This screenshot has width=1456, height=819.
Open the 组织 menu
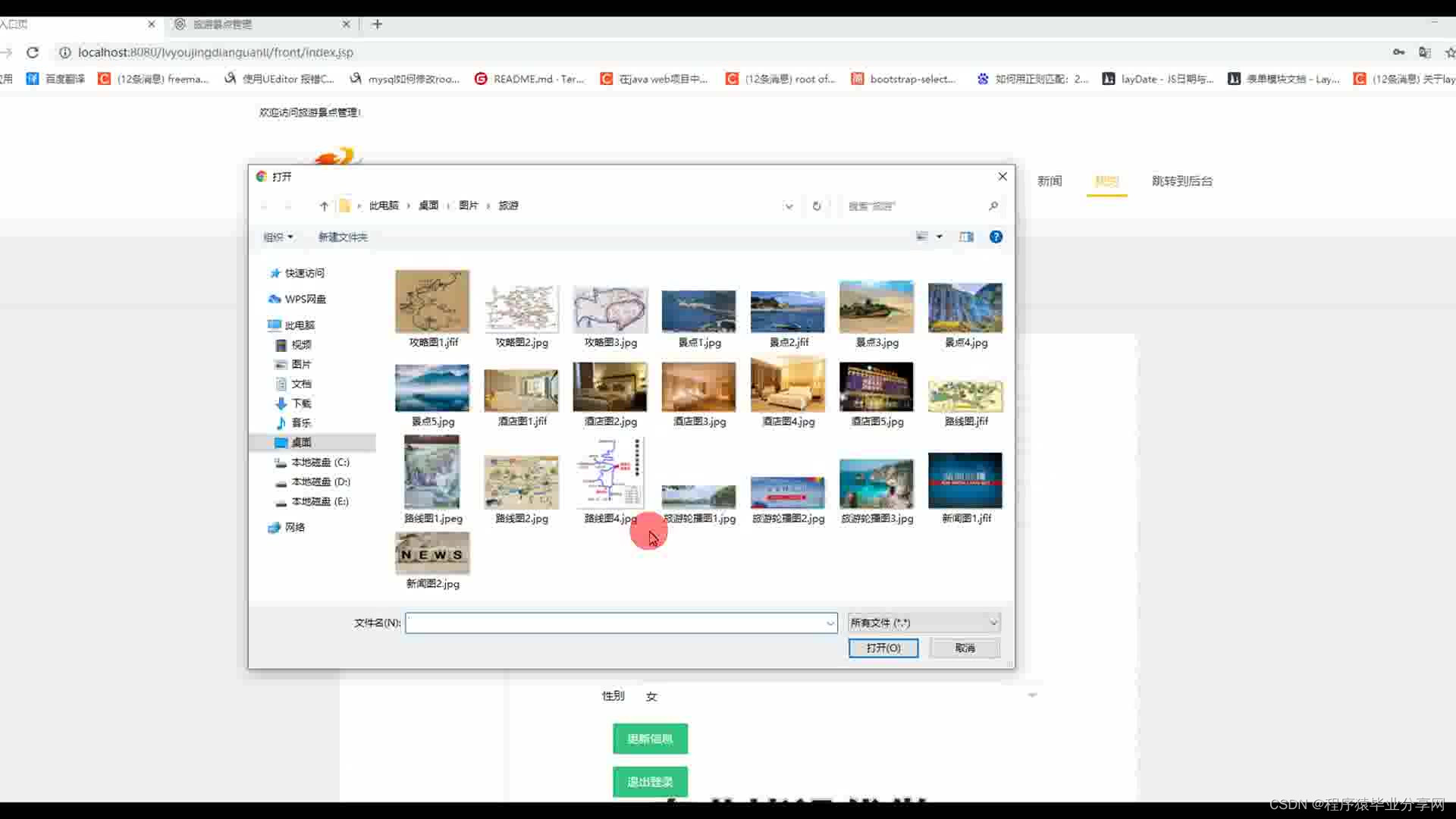pyautogui.click(x=278, y=237)
